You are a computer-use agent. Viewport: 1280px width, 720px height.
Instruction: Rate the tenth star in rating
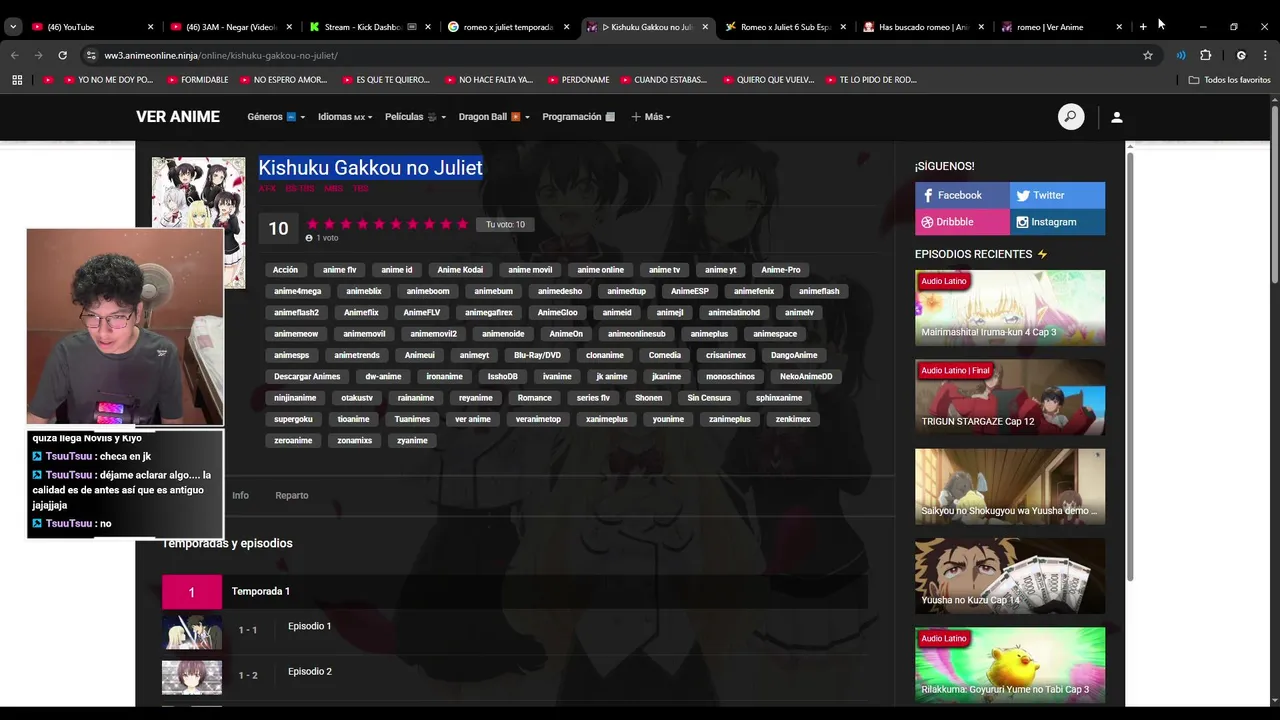tap(462, 224)
